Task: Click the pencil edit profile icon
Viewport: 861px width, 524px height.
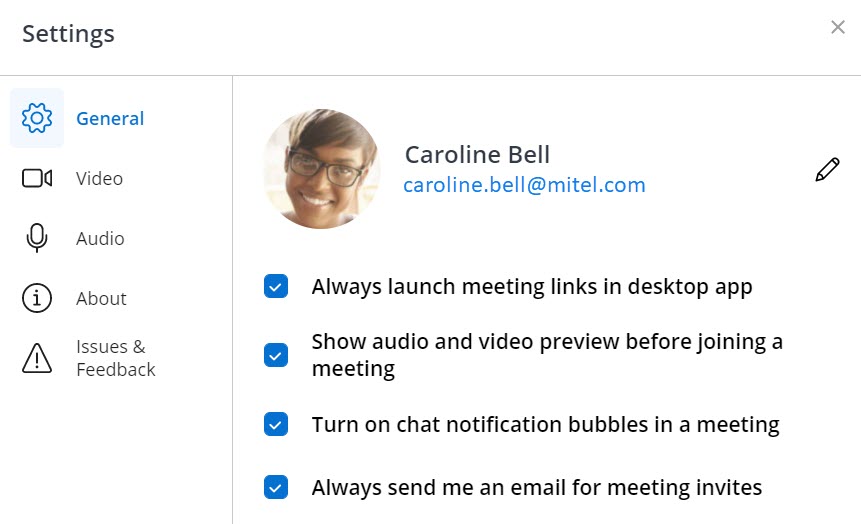Action: [x=827, y=170]
